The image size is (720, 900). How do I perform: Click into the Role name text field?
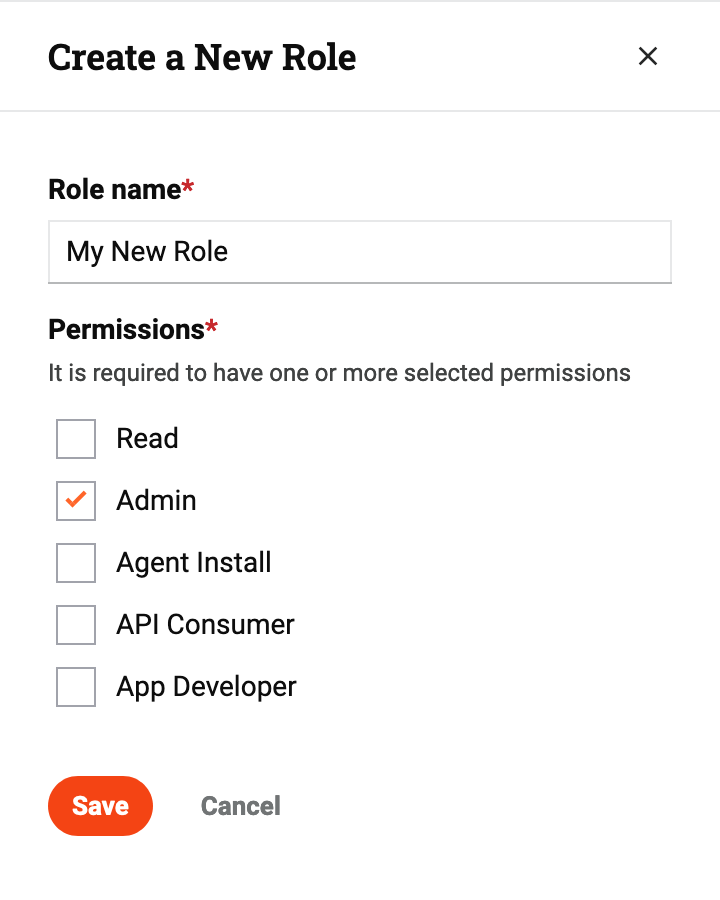[360, 251]
